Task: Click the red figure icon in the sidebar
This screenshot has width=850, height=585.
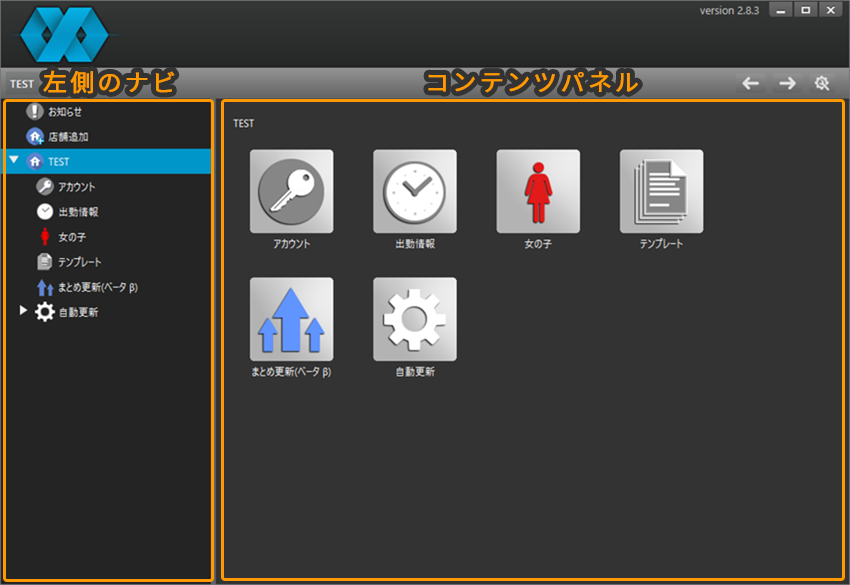Action: [45, 236]
